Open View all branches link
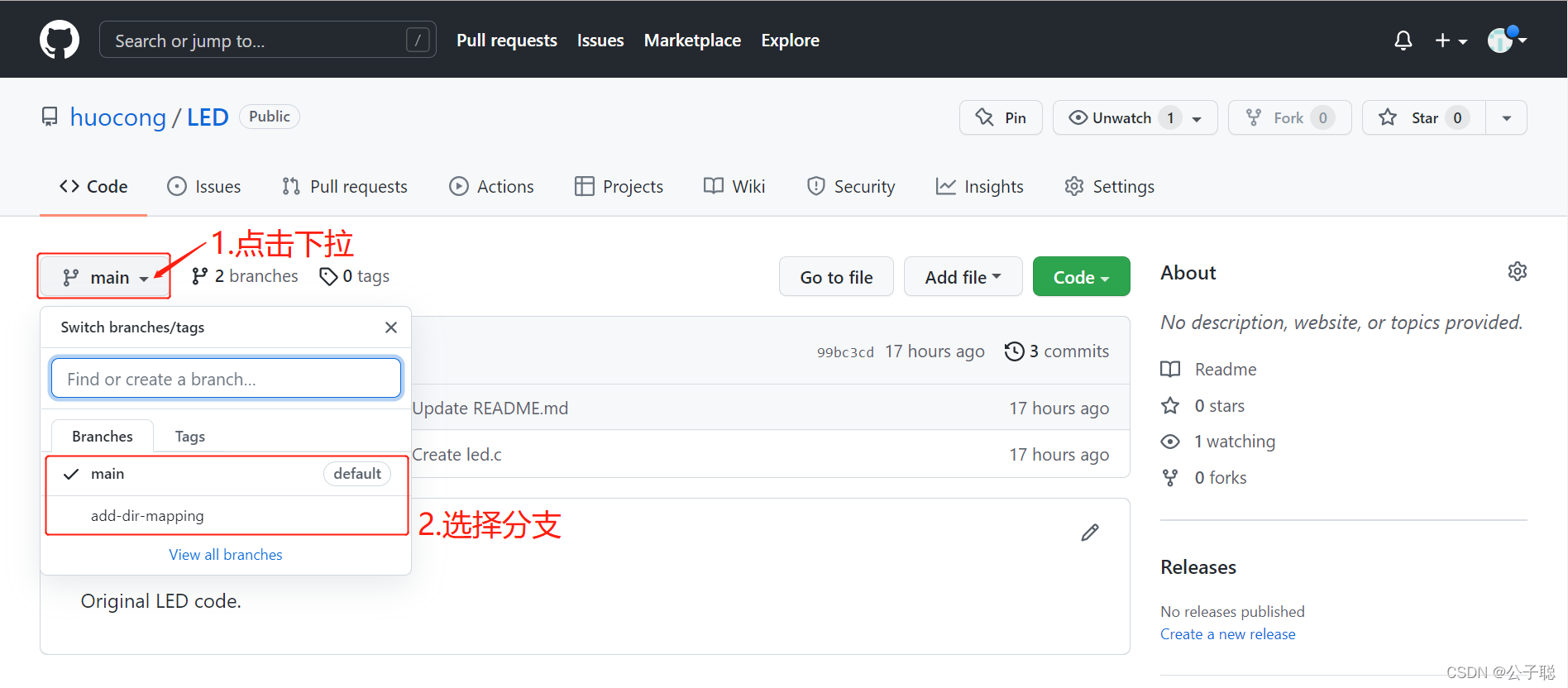 pos(226,555)
